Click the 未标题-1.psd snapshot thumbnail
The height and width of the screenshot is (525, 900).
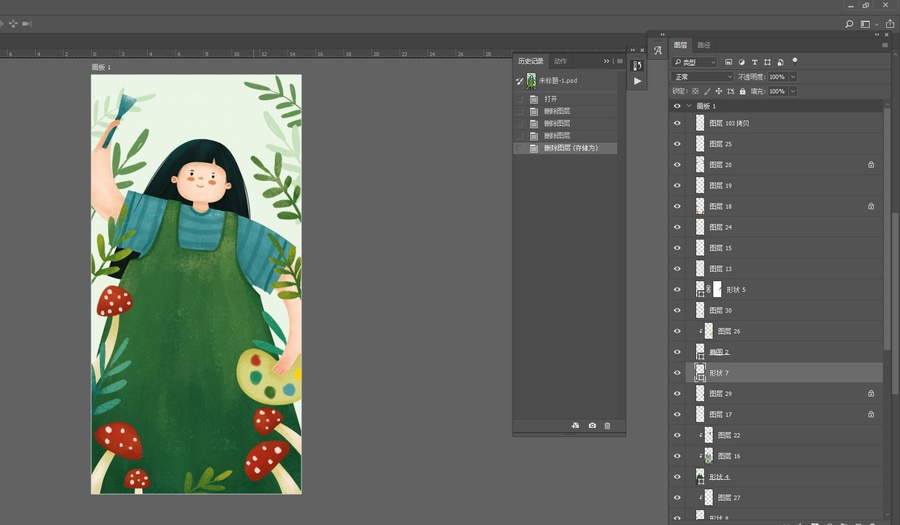(532, 81)
